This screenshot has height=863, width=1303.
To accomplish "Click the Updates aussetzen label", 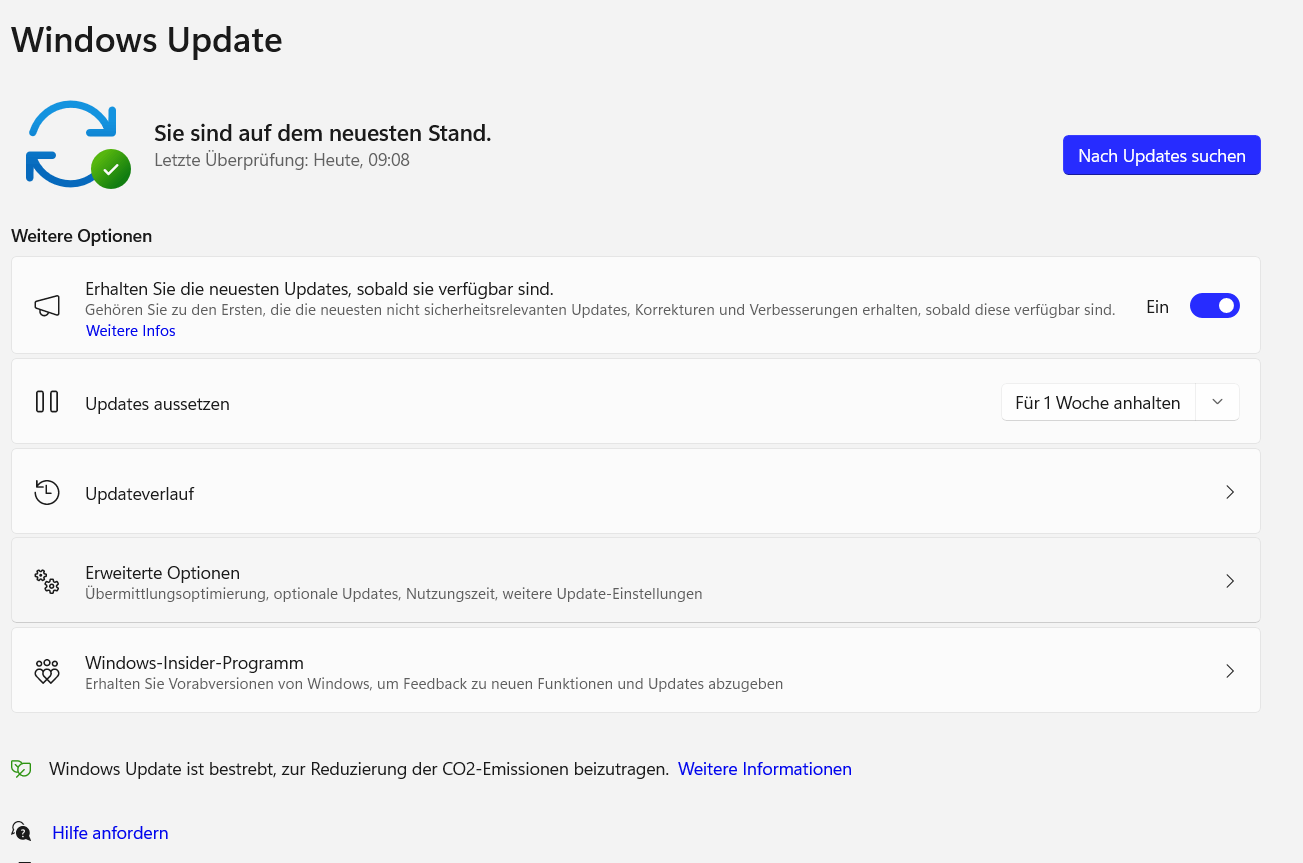I will coord(158,404).
